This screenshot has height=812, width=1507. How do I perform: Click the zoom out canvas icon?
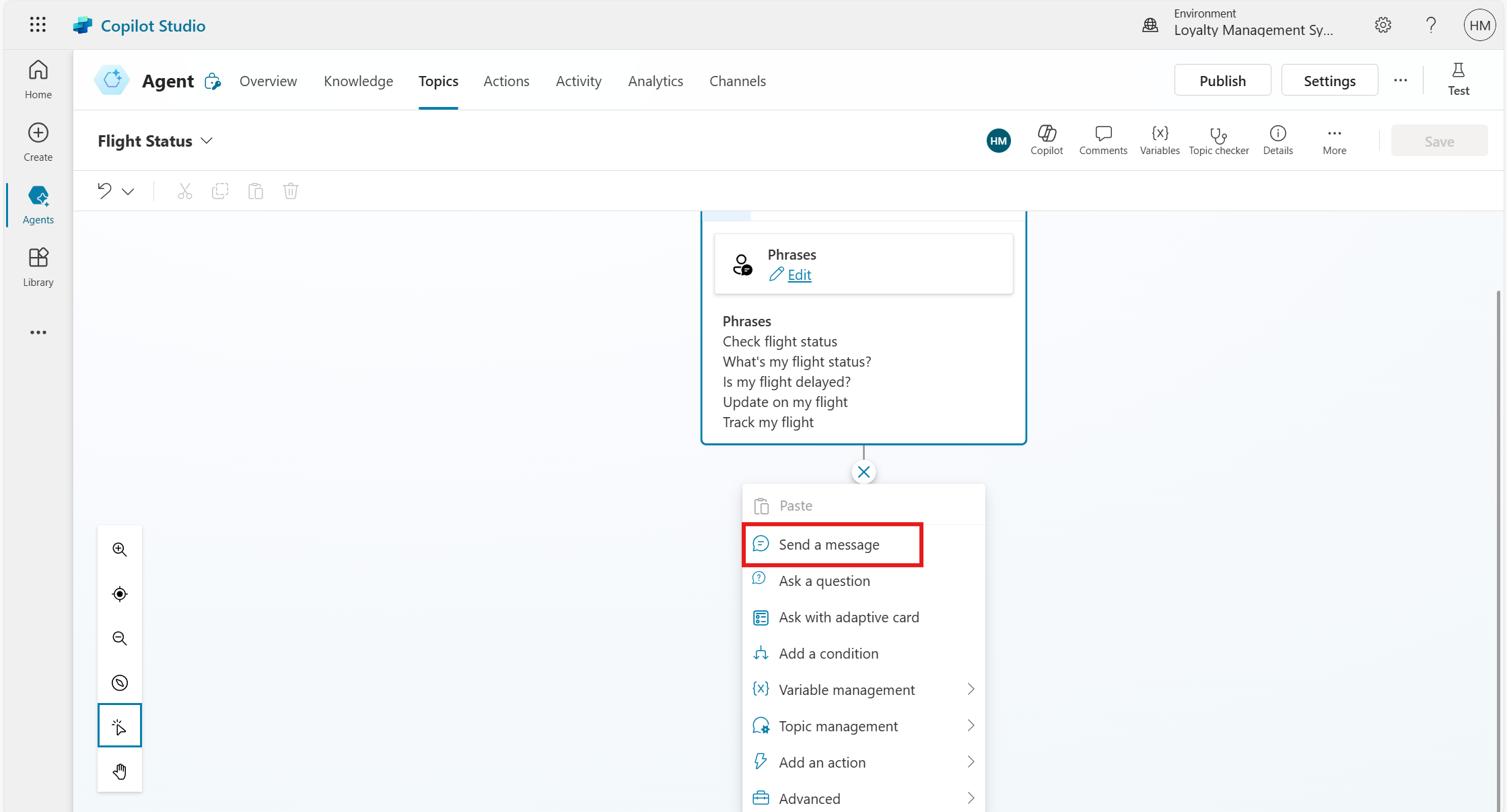coord(120,638)
